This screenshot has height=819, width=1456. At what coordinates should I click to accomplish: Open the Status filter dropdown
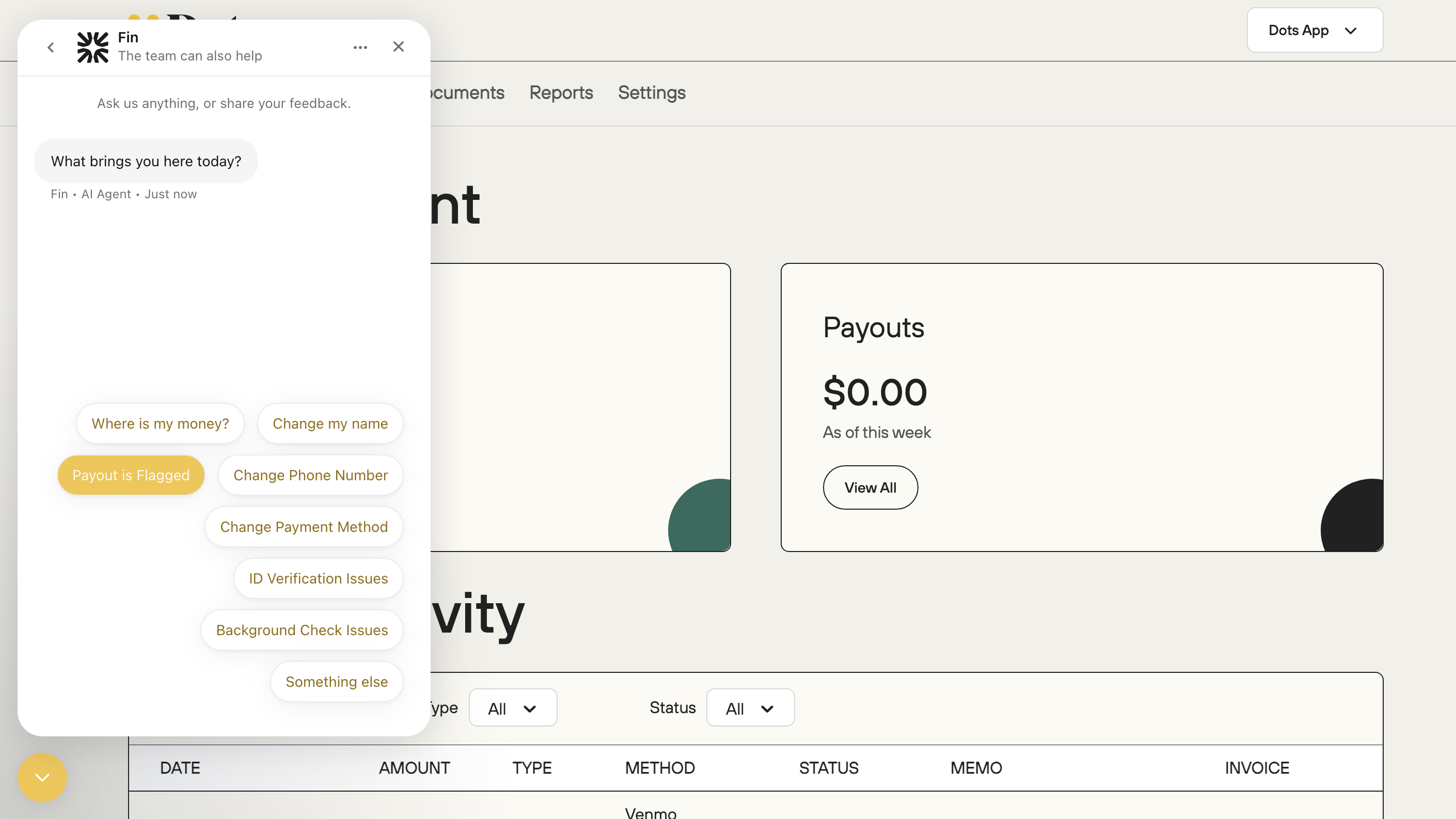click(750, 707)
